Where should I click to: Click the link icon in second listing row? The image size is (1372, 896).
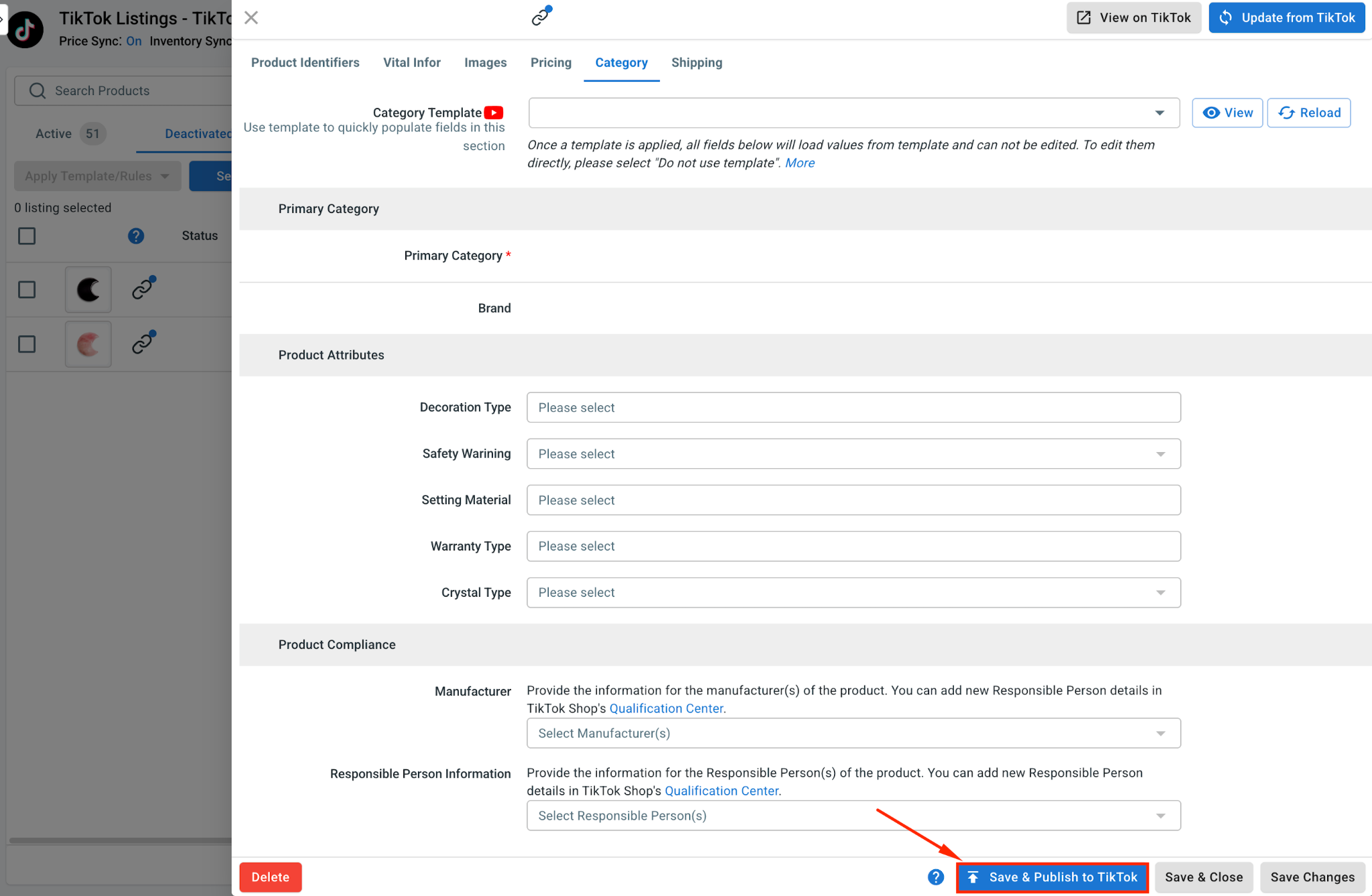point(143,343)
